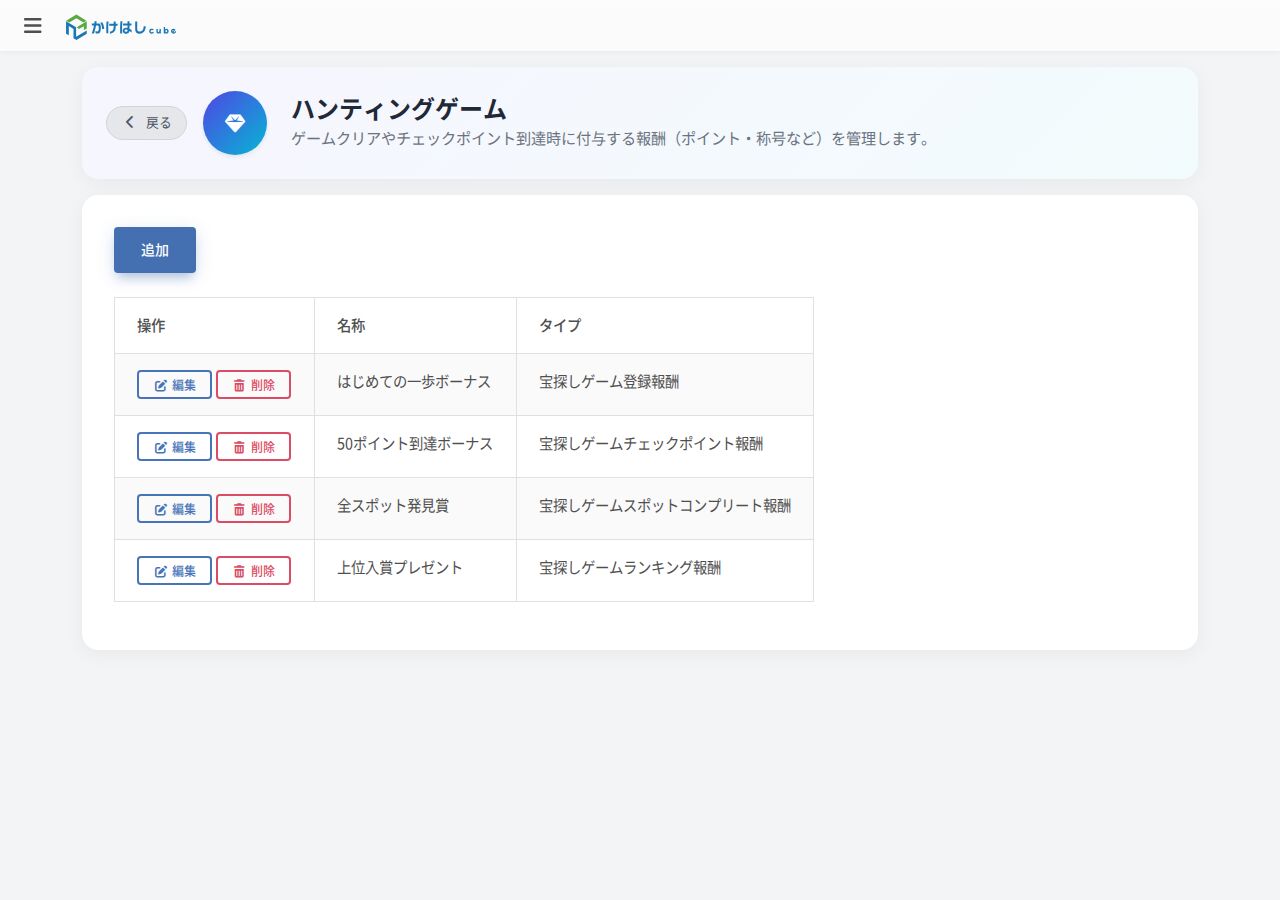Screen dimensions: 1280x900
Task: Click the name はじめての一歩ボーナス
Action: point(414,382)
